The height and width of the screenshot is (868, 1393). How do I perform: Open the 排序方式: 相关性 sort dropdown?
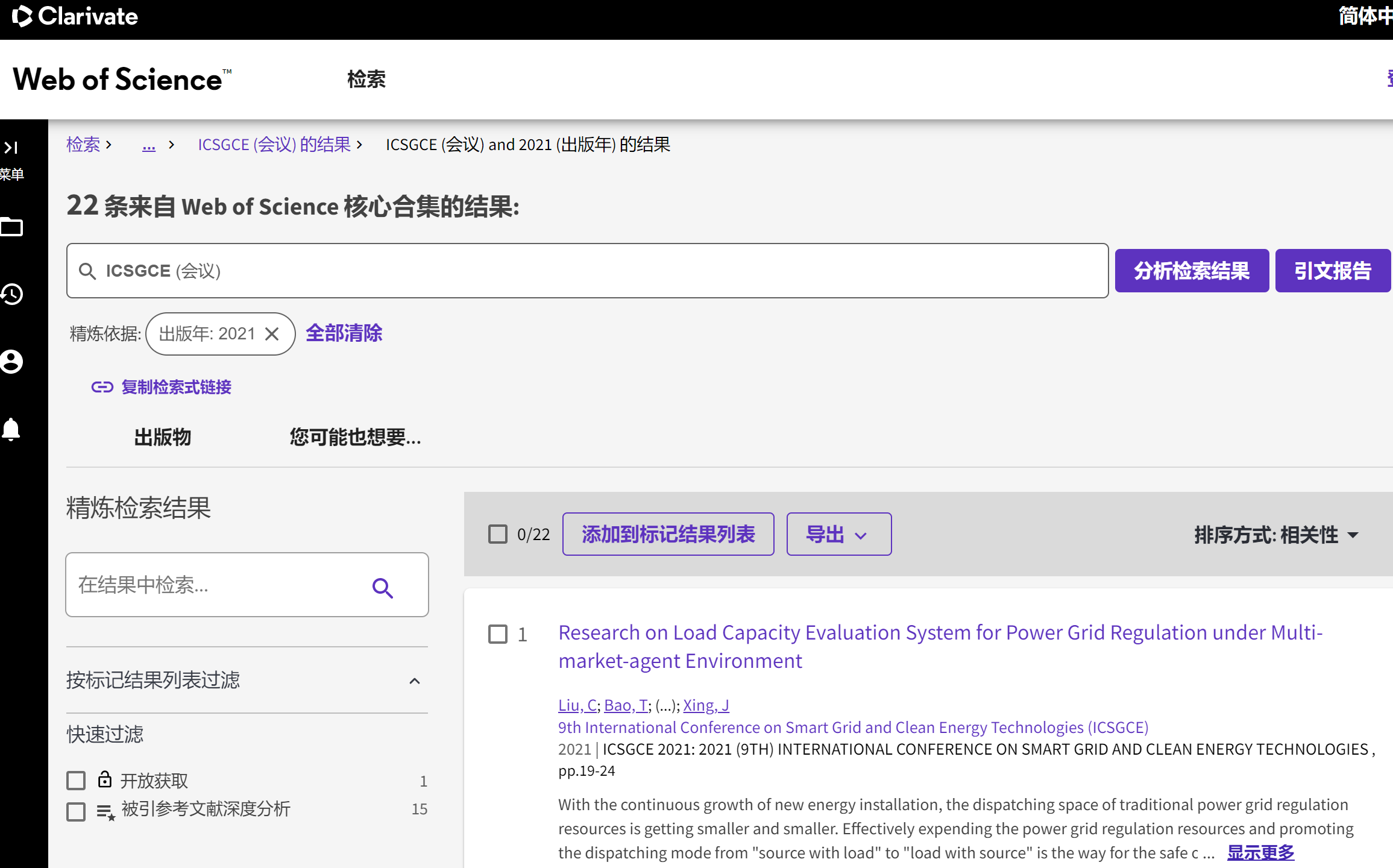click(x=1277, y=535)
